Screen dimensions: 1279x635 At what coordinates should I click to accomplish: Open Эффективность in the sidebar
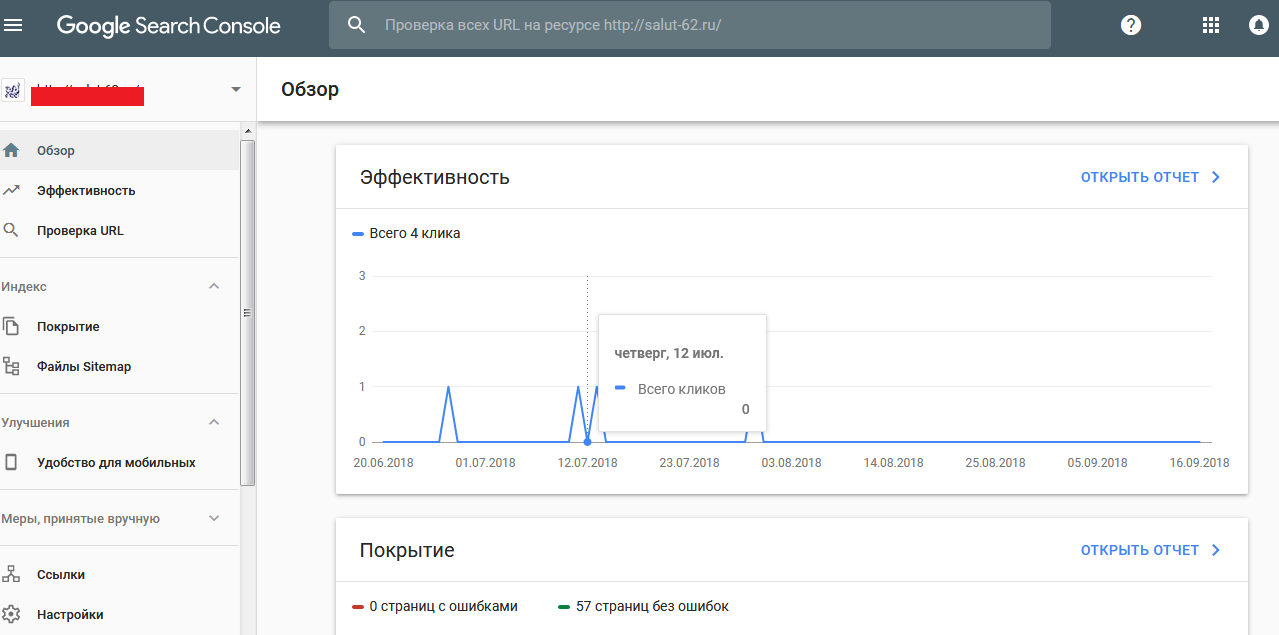[120, 190]
